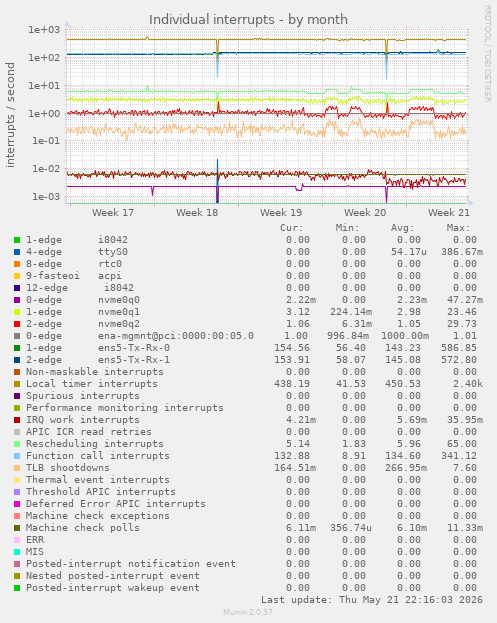Click the 164.51m current value of TLB shootdowns
Viewport: 497px width, 623px height.
point(295,468)
